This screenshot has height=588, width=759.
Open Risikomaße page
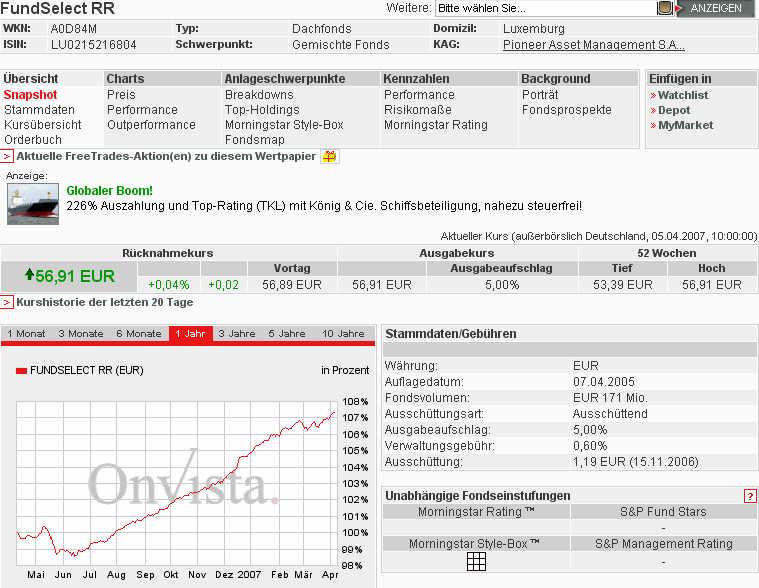pos(418,110)
